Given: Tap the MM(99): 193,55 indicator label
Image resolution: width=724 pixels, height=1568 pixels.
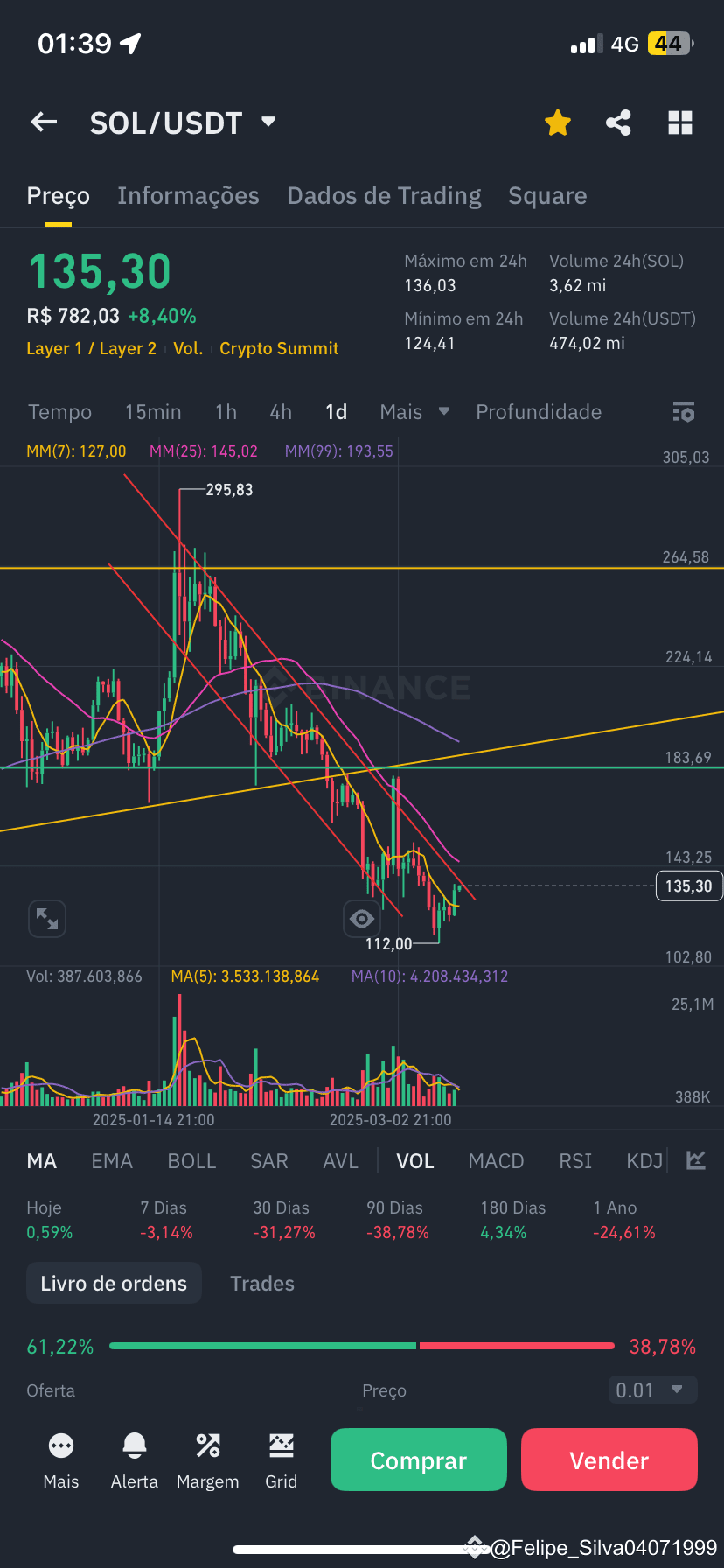Looking at the screenshot, I should coord(339,451).
